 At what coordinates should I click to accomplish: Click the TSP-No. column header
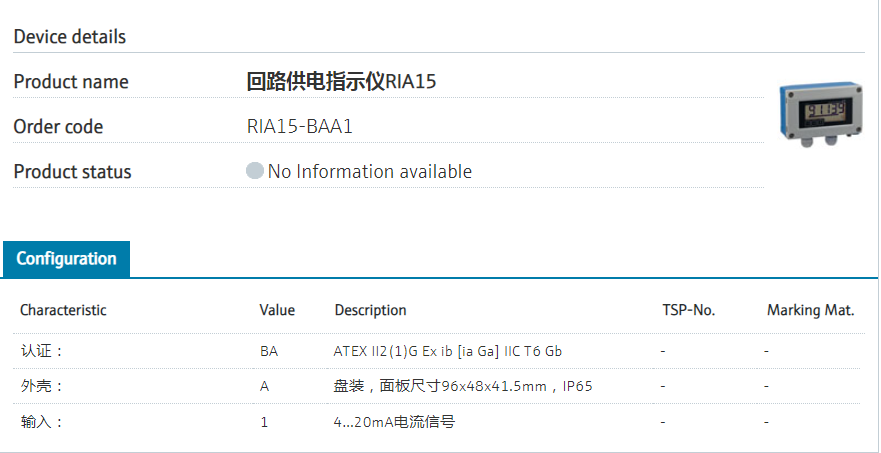pos(689,310)
